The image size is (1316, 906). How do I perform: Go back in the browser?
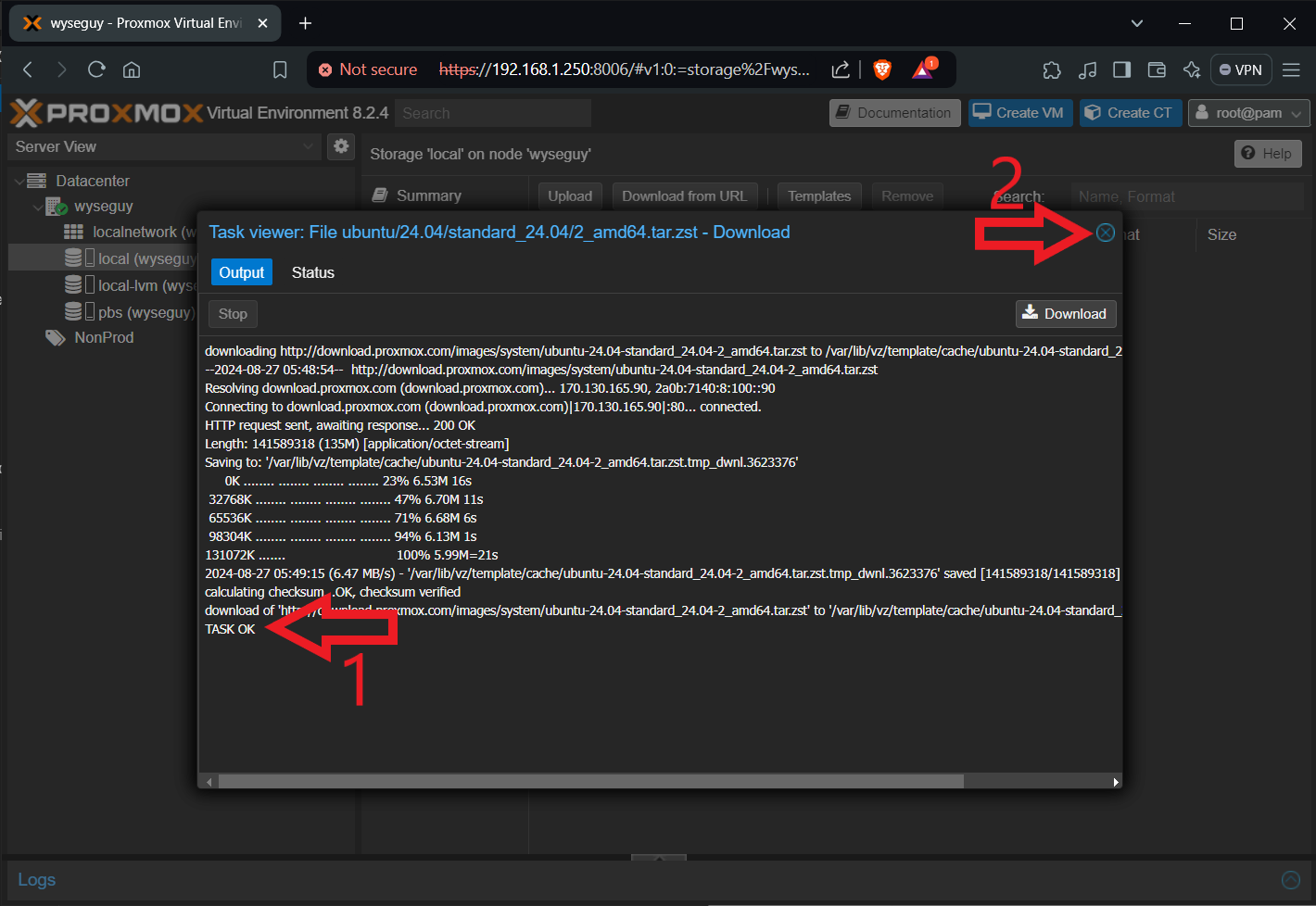[28, 69]
